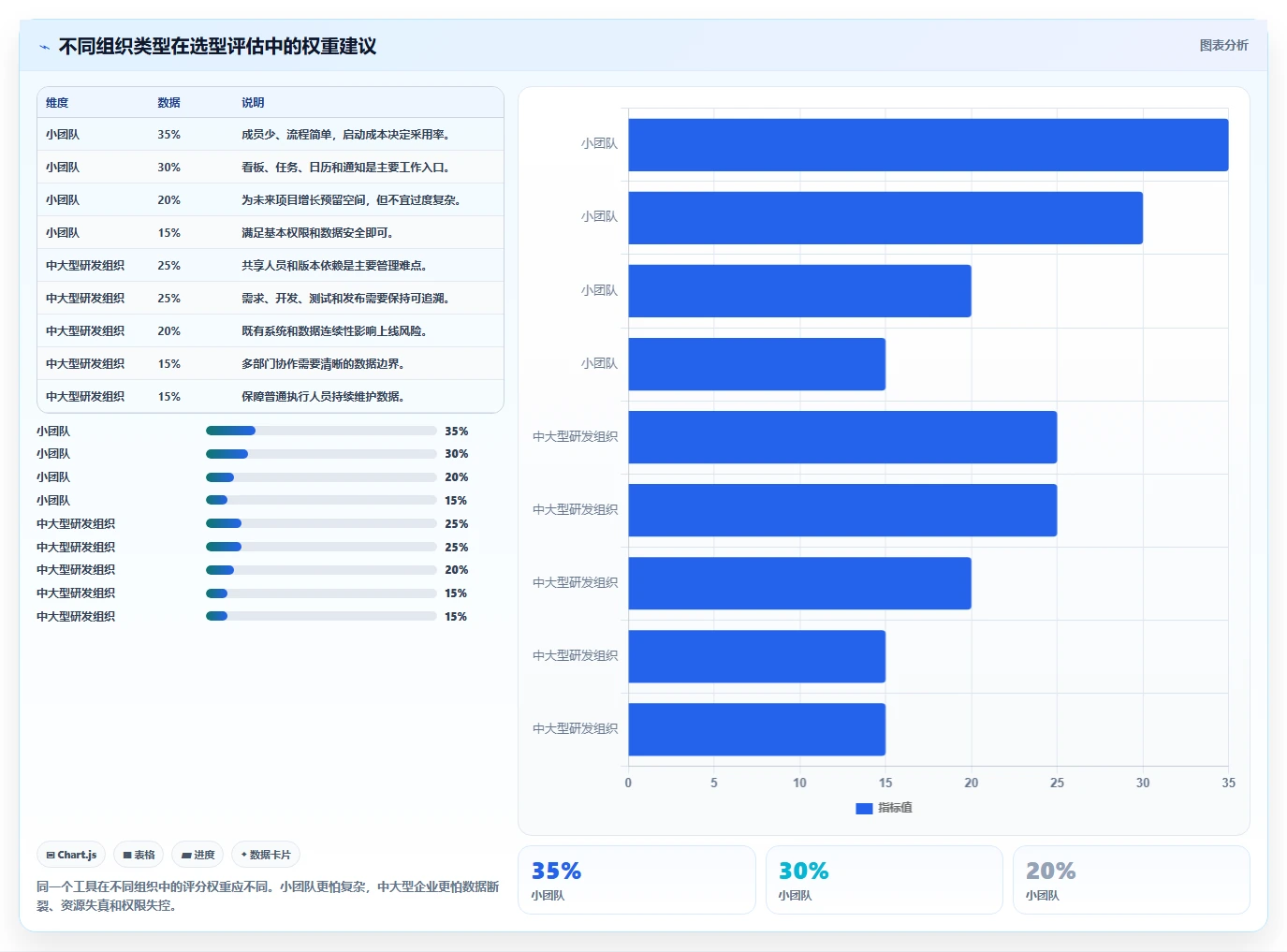Click the 小团队 chart bar reaching 30

(x=885, y=218)
